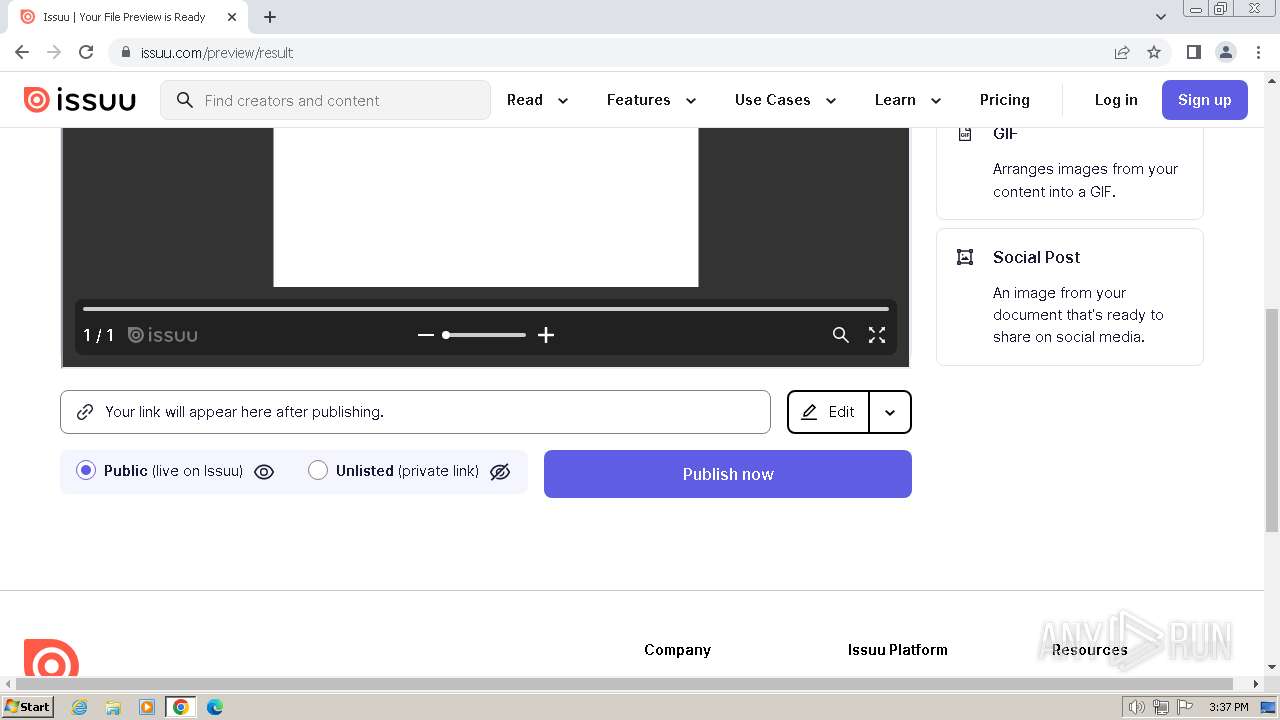Image resolution: width=1280 pixels, height=720 pixels.
Task: Share this page from address bar
Action: 1122,52
